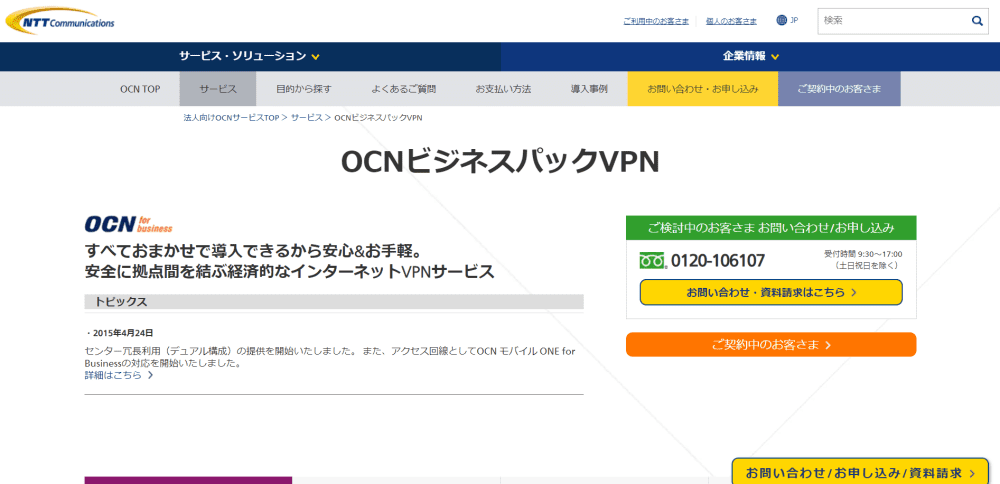Click orange ご契約中のお客さま button

(x=771, y=344)
